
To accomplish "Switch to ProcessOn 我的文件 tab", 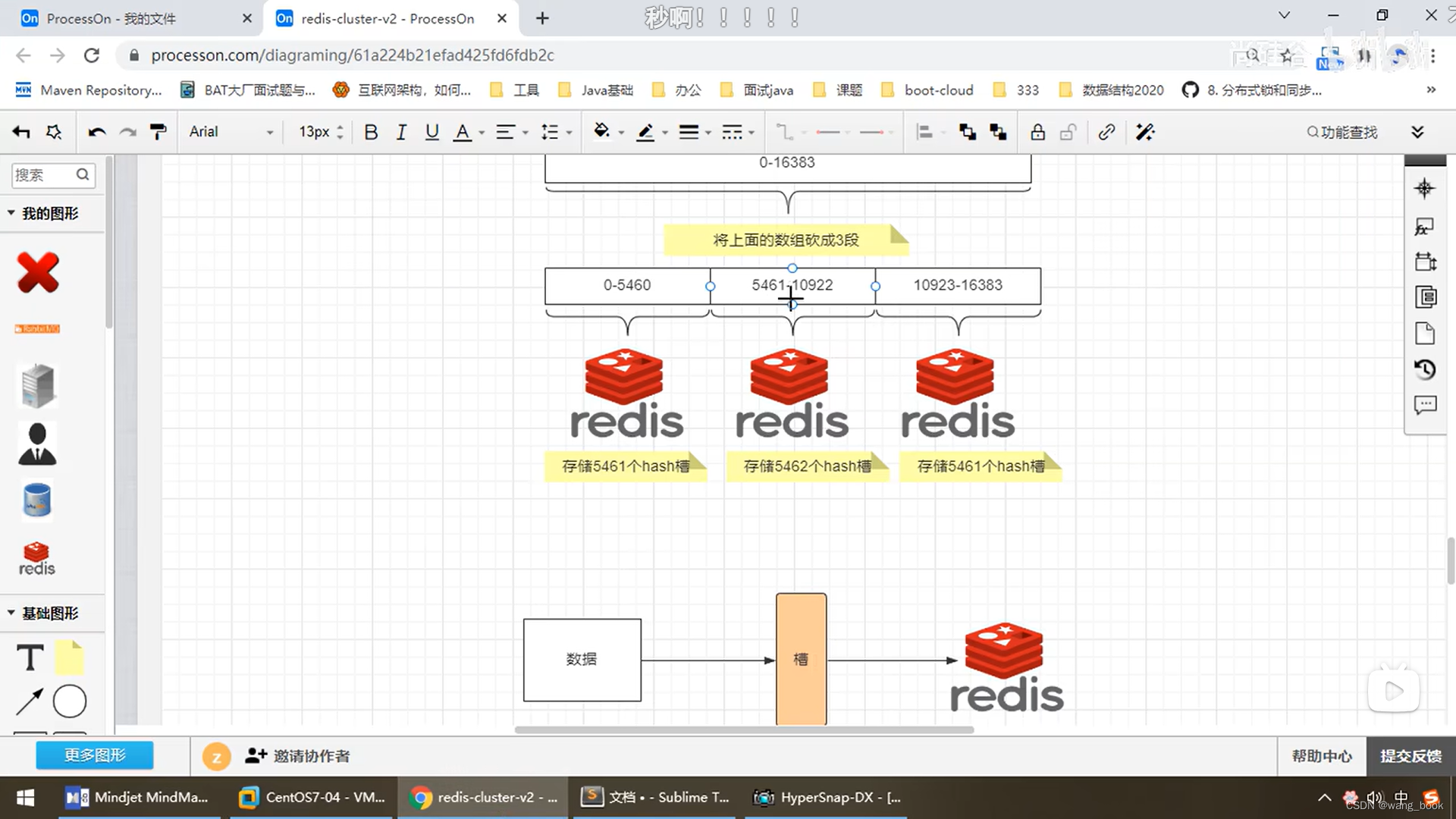I will 111,18.
